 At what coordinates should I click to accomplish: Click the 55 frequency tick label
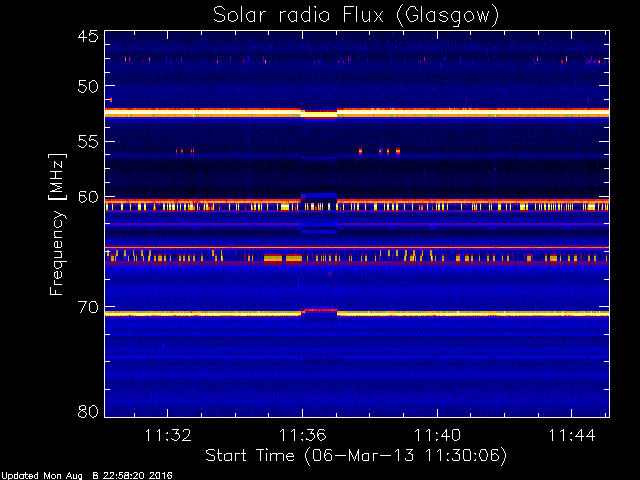pos(88,142)
